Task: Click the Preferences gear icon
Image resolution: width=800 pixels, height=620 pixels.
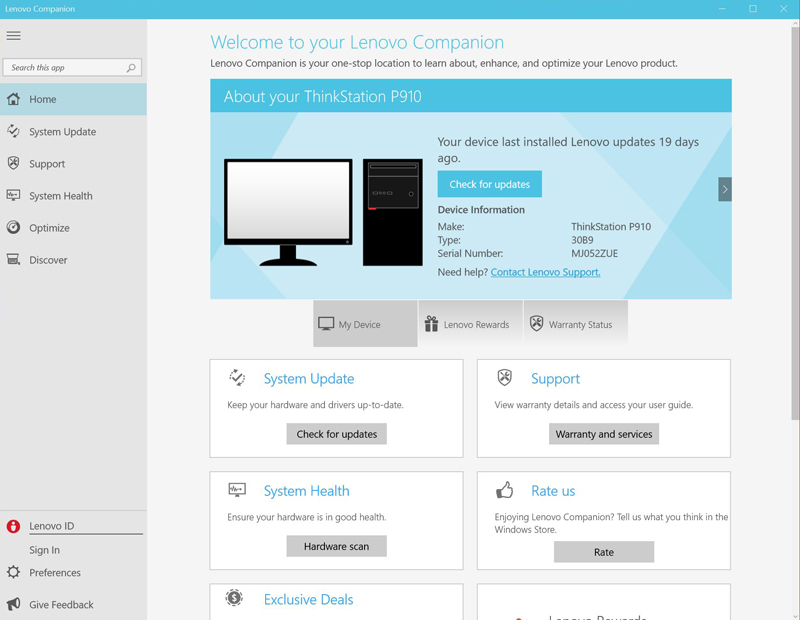Action: click(x=14, y=572)
